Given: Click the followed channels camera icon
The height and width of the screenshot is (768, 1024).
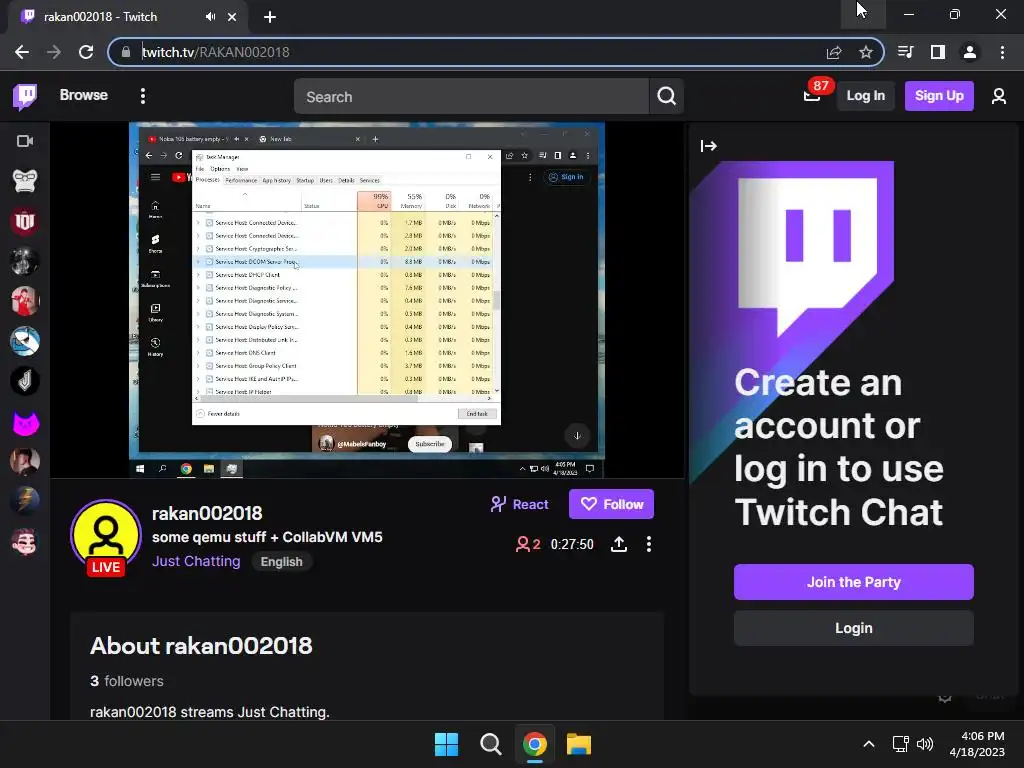Looking at the screenshot, I should (x=25, y=141).
